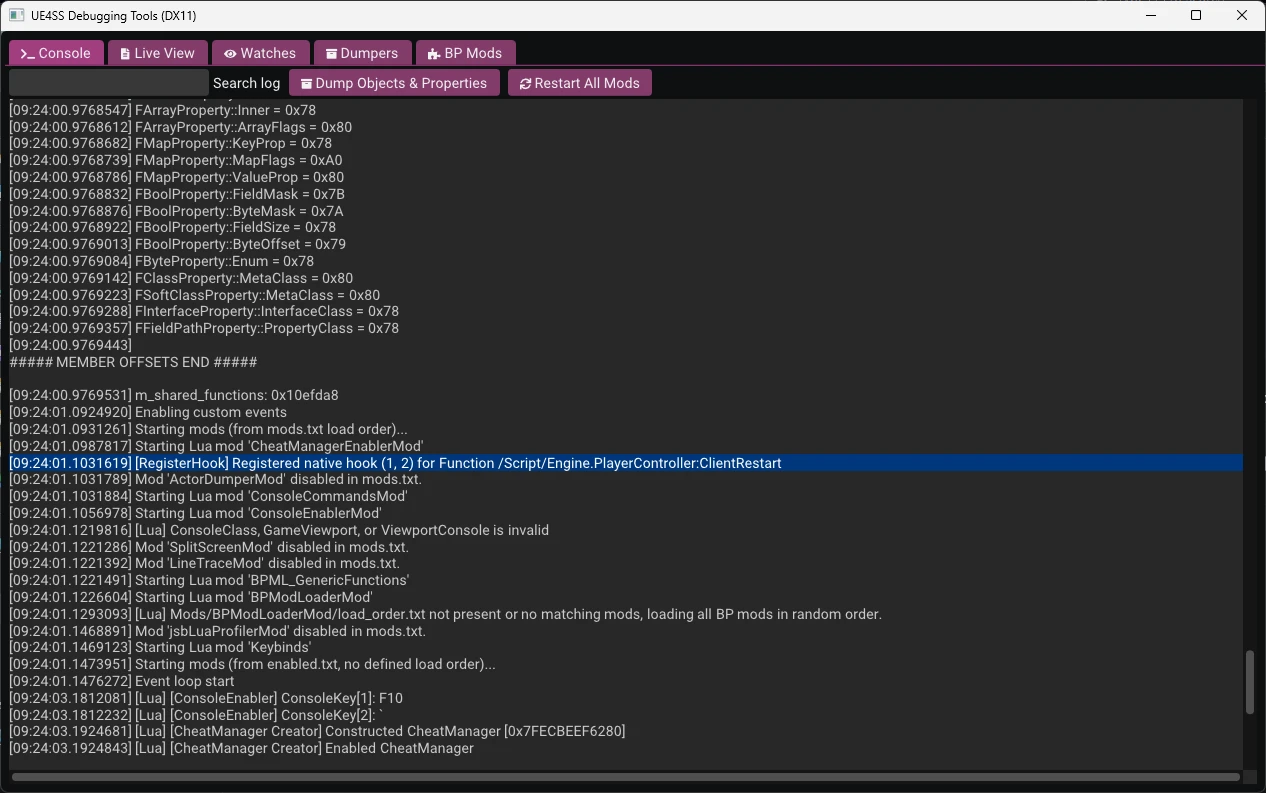Click the vertical scrollbar thumb of the log
The width and height of the screenshot is (1266, 793).
click(1249, 682)
